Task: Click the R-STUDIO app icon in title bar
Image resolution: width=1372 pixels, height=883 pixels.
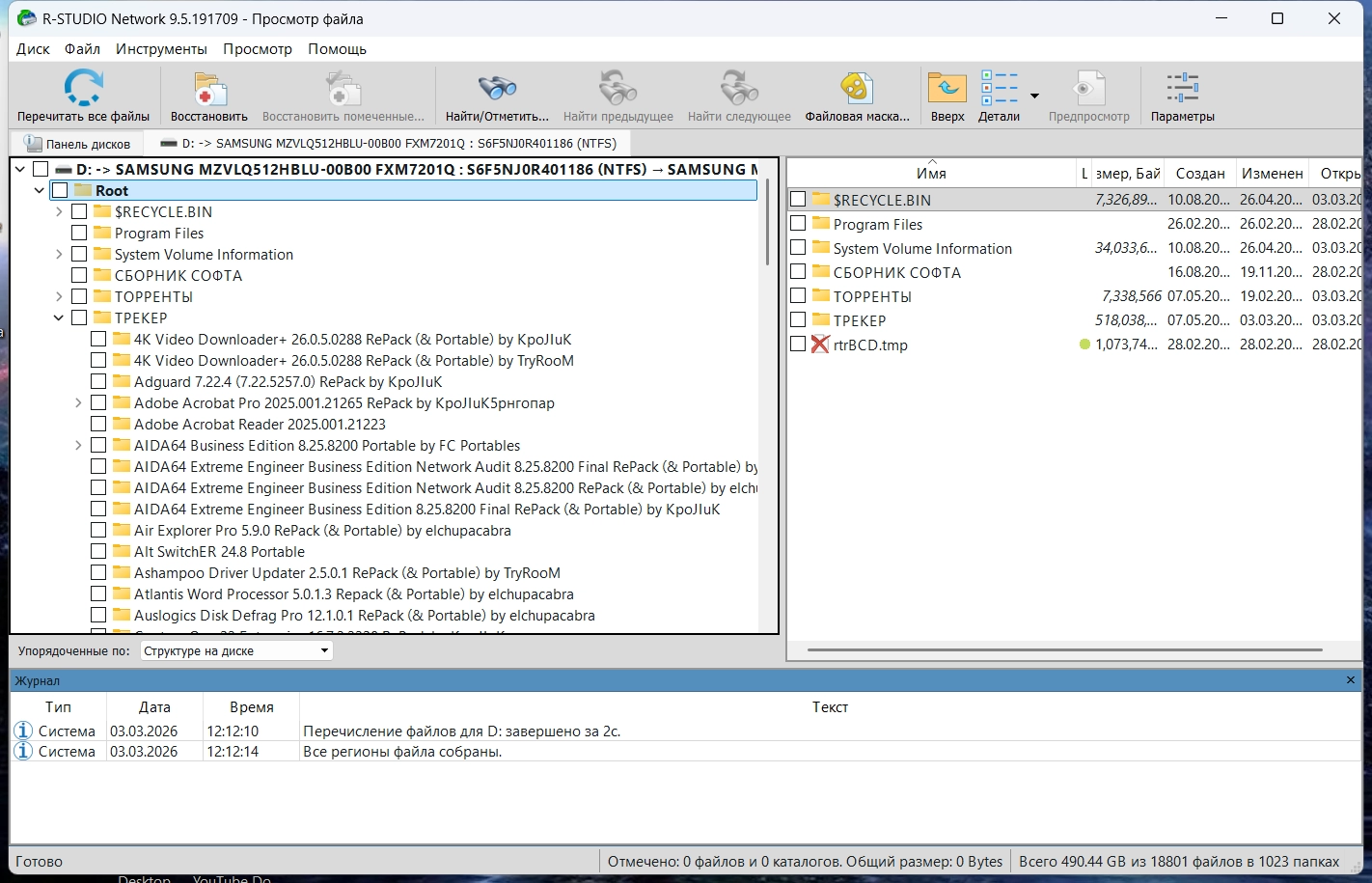Action: pyautogui.click(x=27, y=18)
